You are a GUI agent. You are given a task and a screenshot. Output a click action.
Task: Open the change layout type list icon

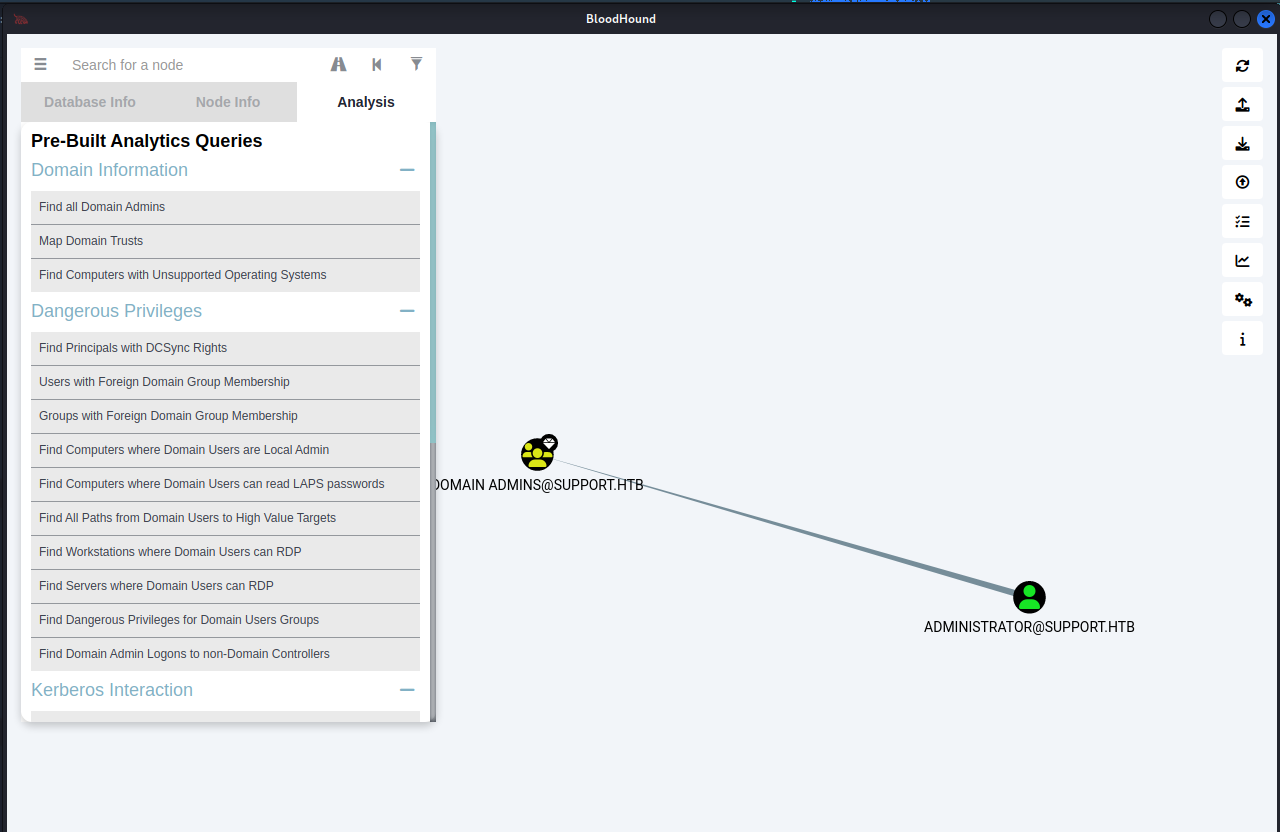pos(1242,222)
